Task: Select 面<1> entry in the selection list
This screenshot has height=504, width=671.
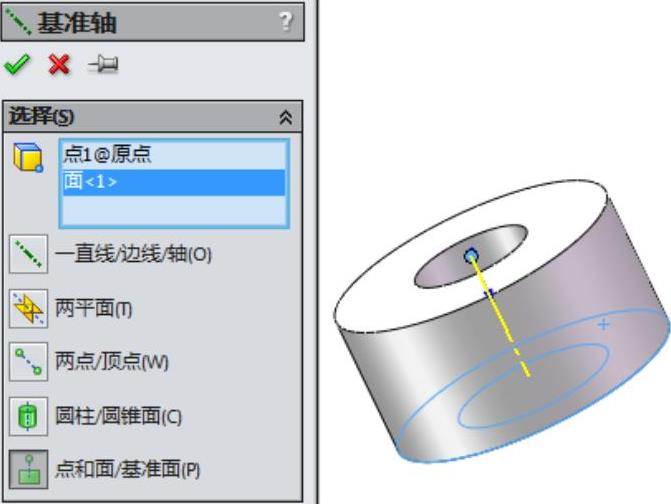Action: coord(174,182)
